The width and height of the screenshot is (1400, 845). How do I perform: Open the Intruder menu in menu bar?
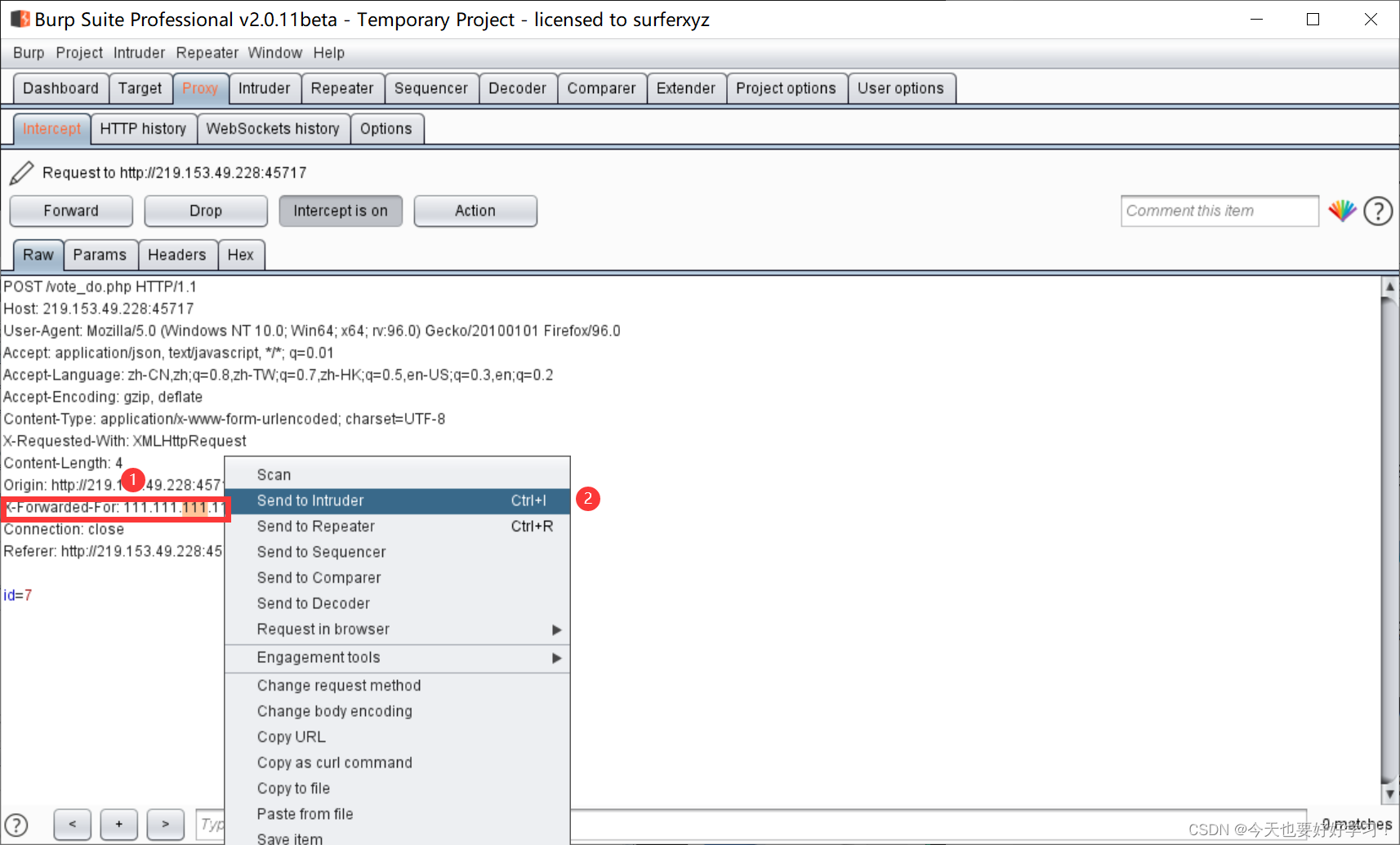[x=139, y=53]
